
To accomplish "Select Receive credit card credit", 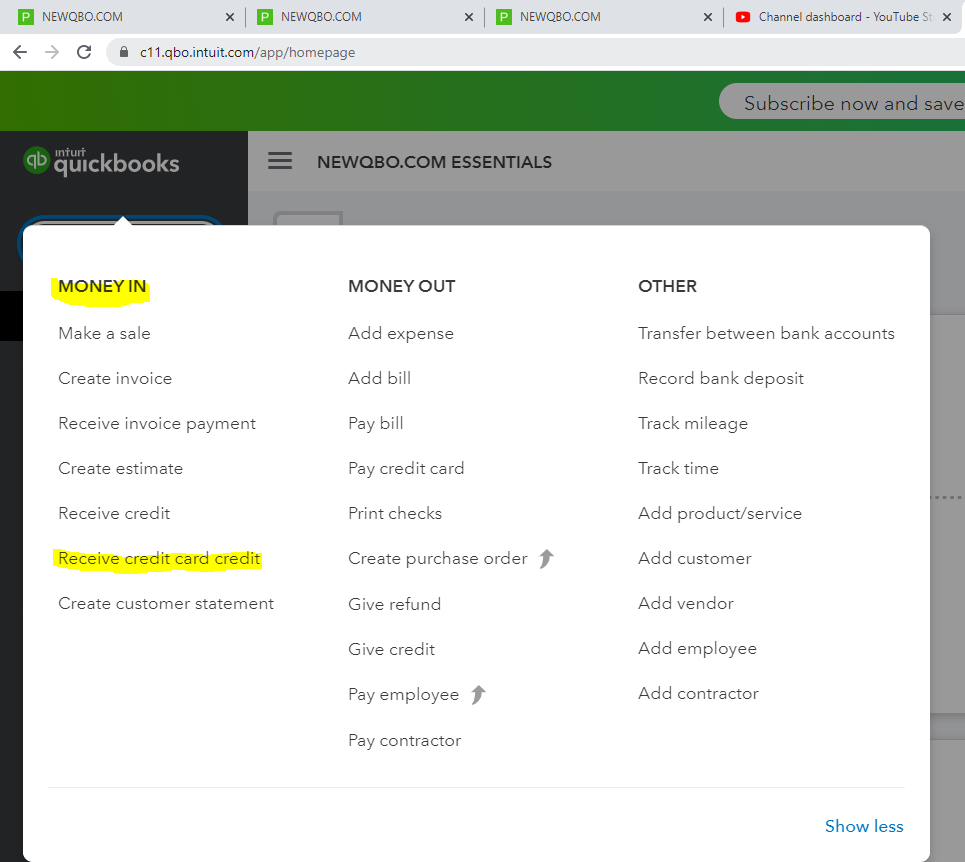I will [x=159, y=558].
